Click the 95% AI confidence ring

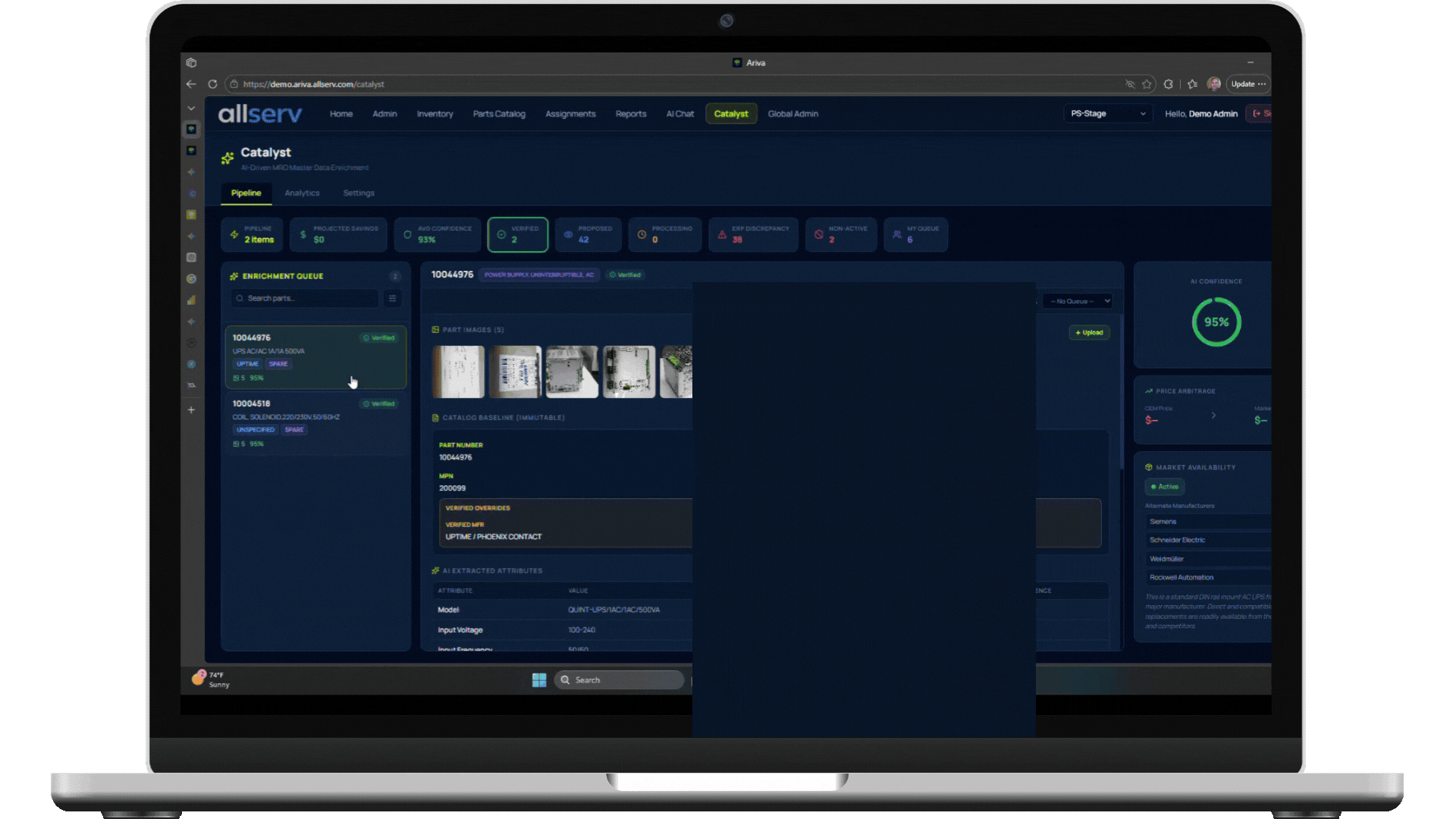pyautogui.click(x=1216, y=322)
